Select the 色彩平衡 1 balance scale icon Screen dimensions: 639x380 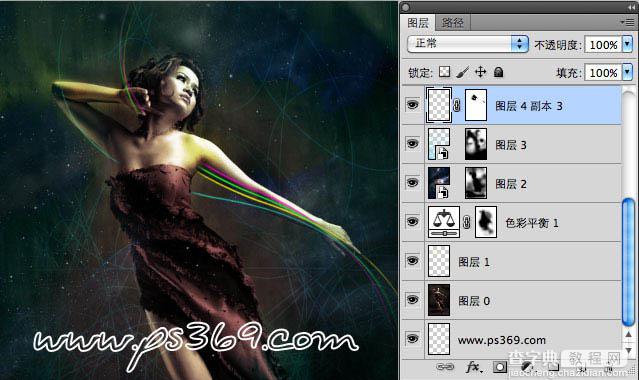click(x=444, y=222)
